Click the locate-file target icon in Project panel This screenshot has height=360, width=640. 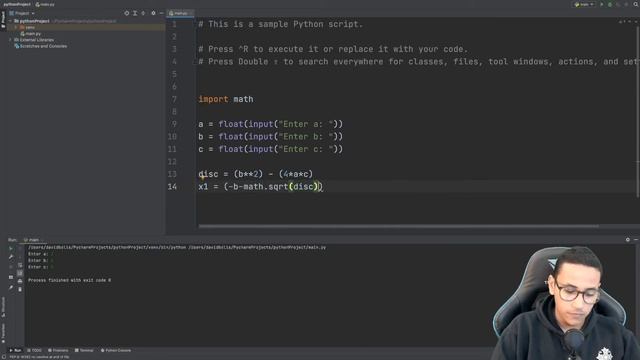click(x=127, y=13)
